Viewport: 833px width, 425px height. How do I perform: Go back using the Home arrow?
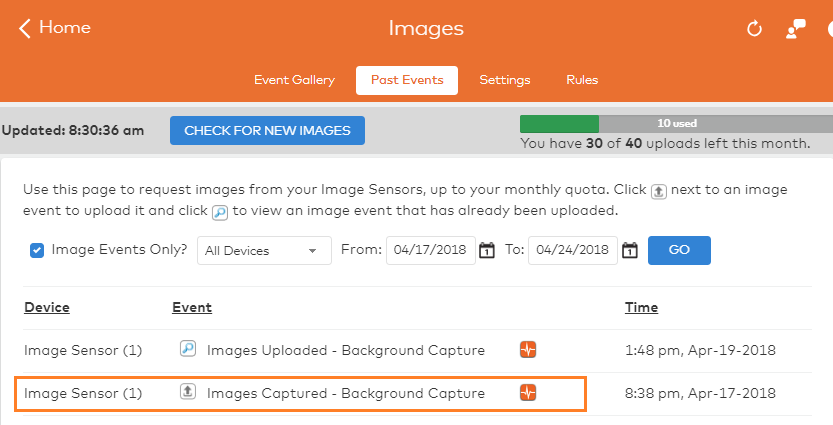(x=24, y=28)
